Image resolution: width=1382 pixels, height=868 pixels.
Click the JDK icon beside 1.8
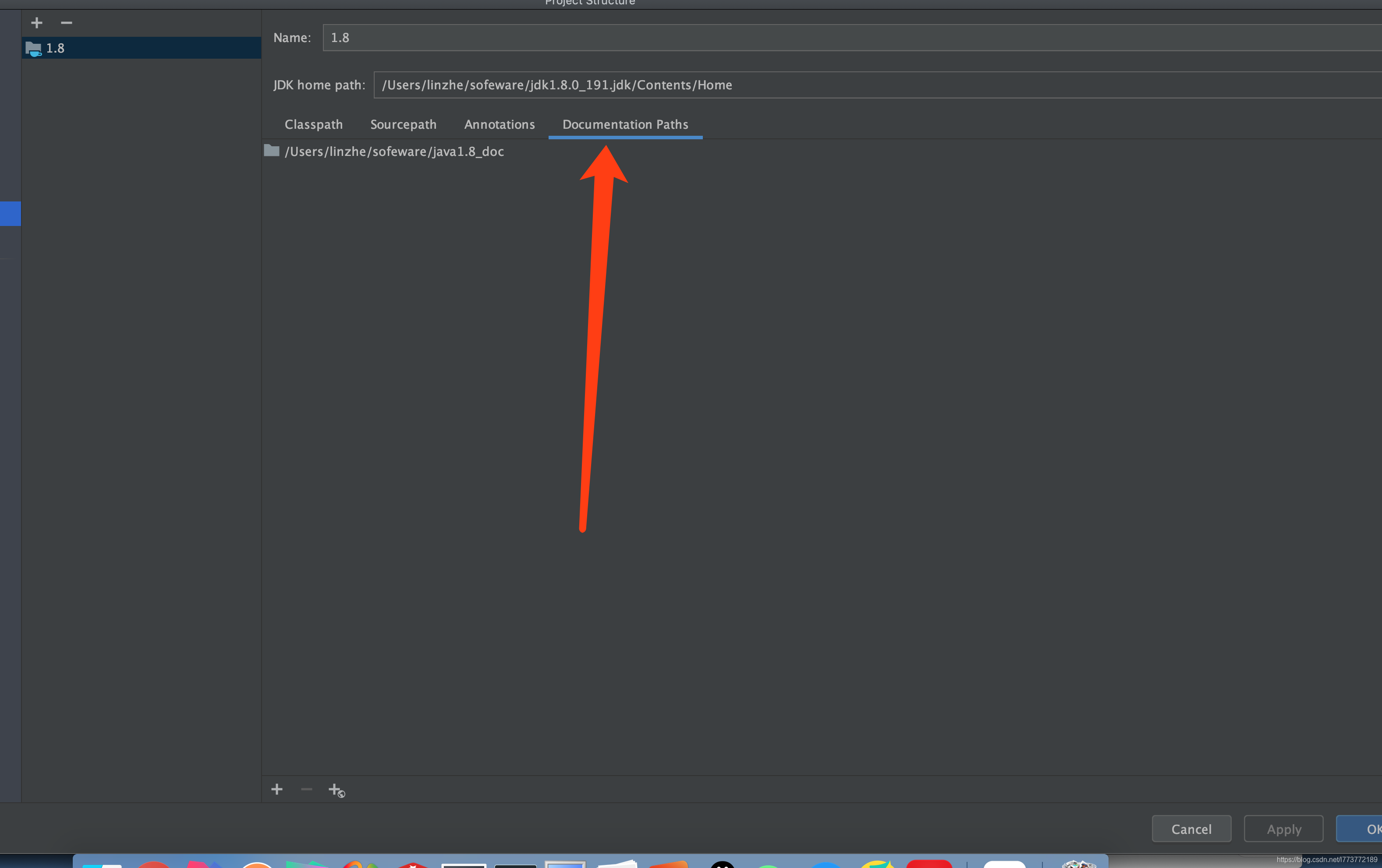33,49
